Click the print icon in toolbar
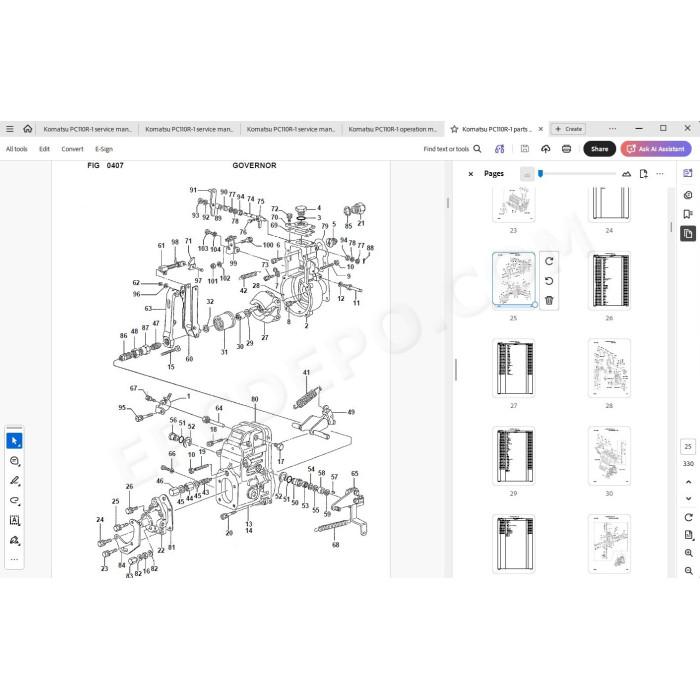The image size is (700, 700). tap(567, 149)
